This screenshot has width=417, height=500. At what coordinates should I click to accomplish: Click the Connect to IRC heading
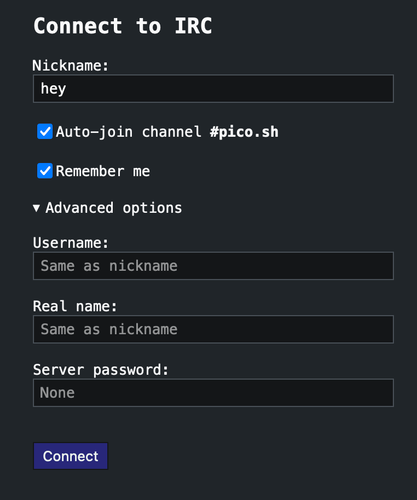click(x=122, y=26)
